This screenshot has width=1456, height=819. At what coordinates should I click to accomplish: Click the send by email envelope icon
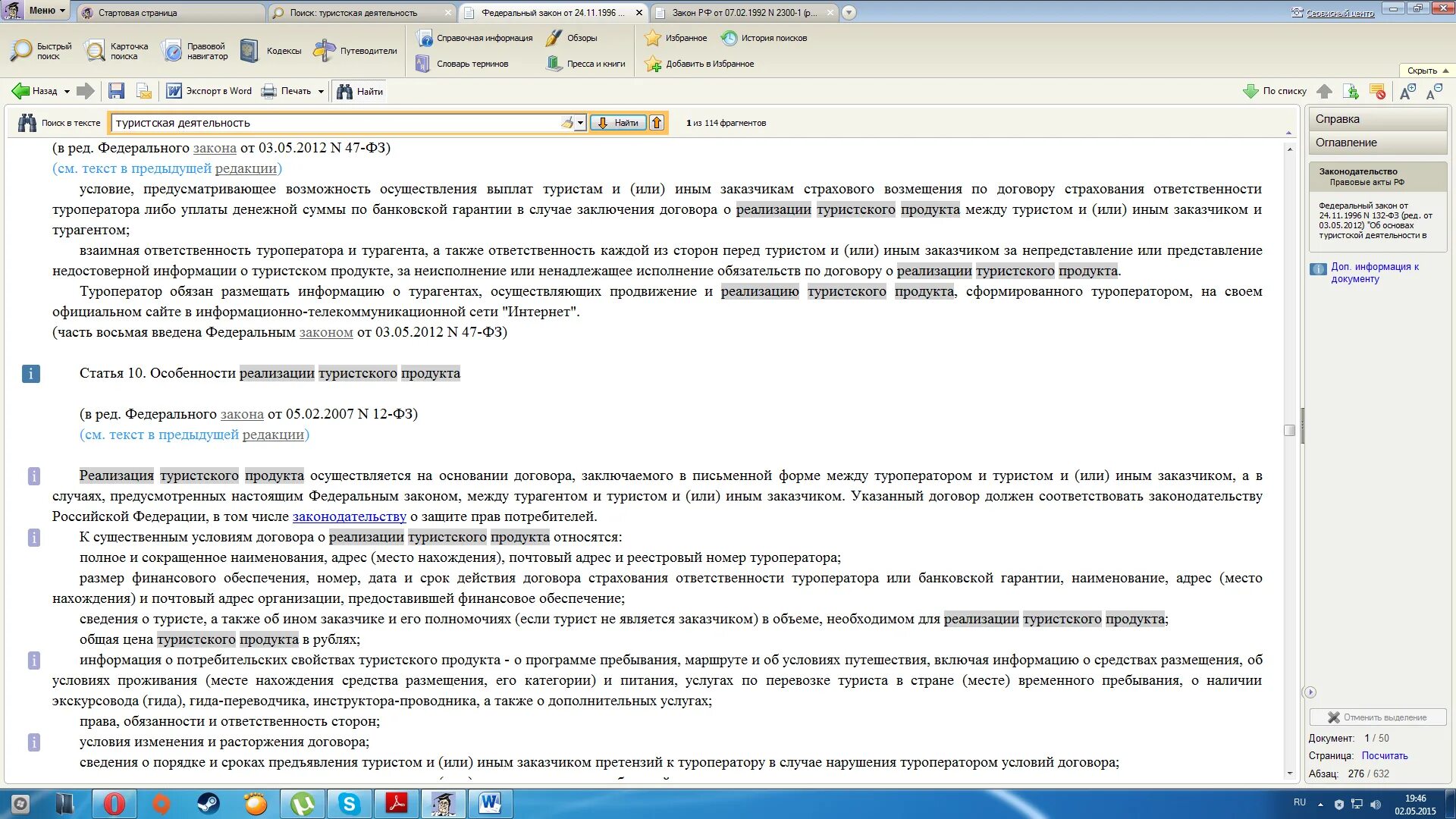tap(144, 91)
